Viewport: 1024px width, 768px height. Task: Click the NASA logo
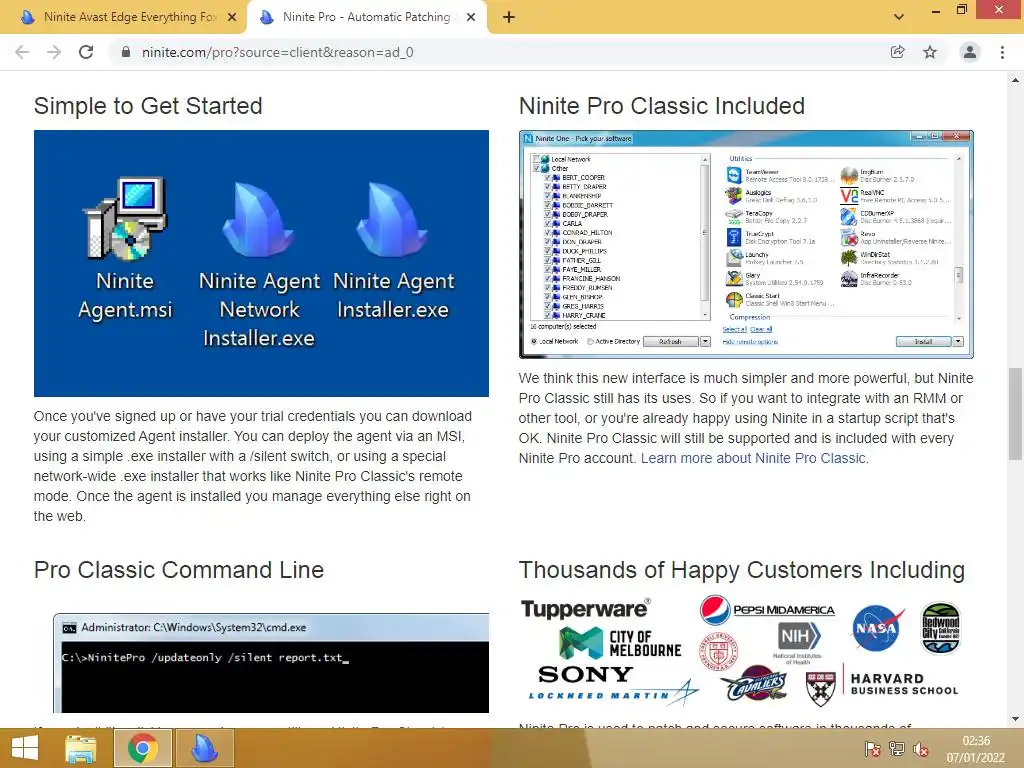(x=878, y=628)
